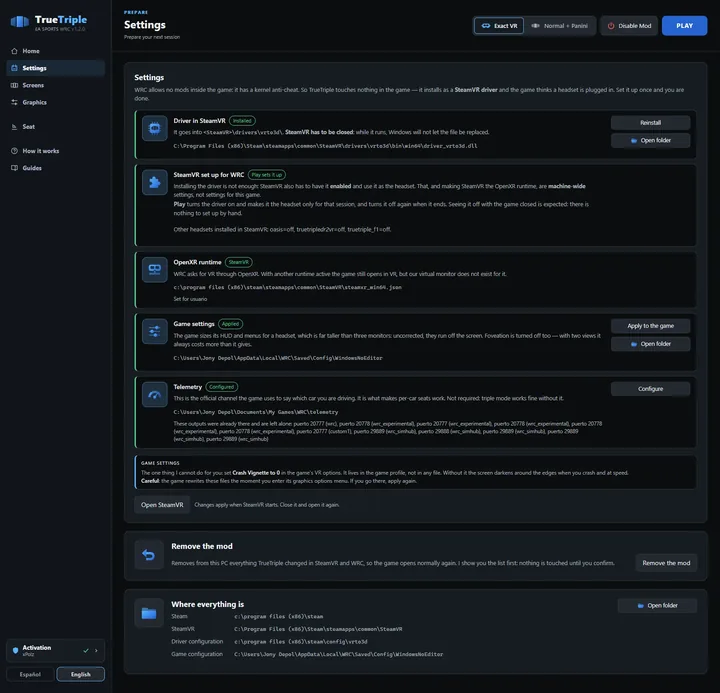Click the Home house icon
The image size is (720, 693).
14,51
